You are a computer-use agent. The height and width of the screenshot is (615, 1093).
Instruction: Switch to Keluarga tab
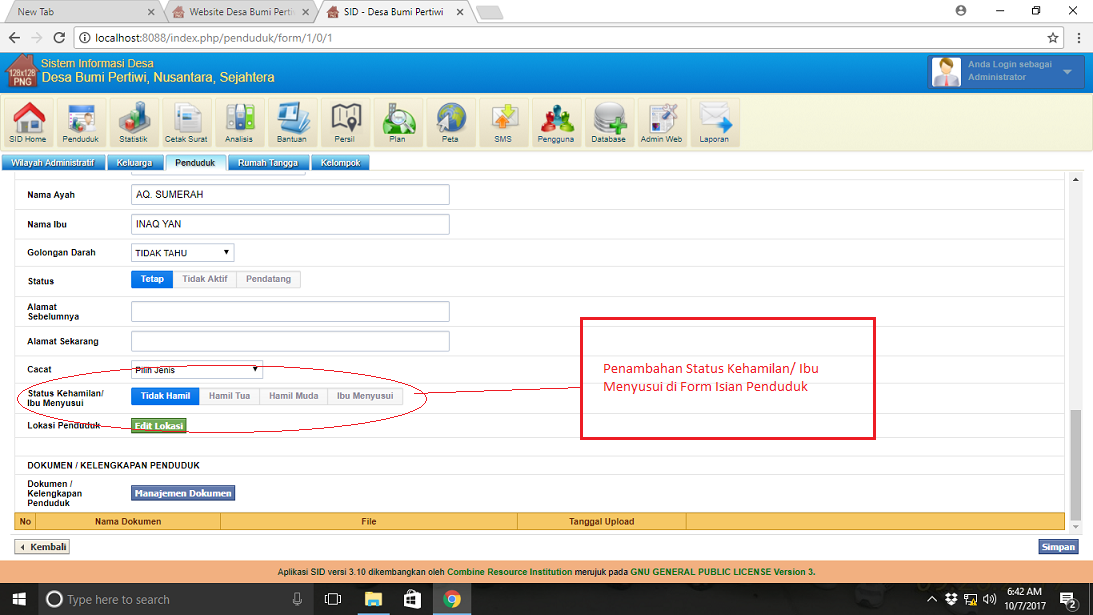tap(135, 162)
